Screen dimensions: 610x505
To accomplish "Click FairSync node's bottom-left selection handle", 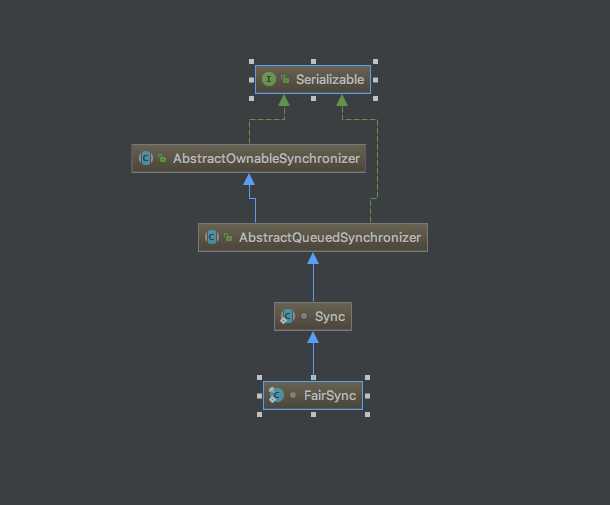I will click(259, 414).
